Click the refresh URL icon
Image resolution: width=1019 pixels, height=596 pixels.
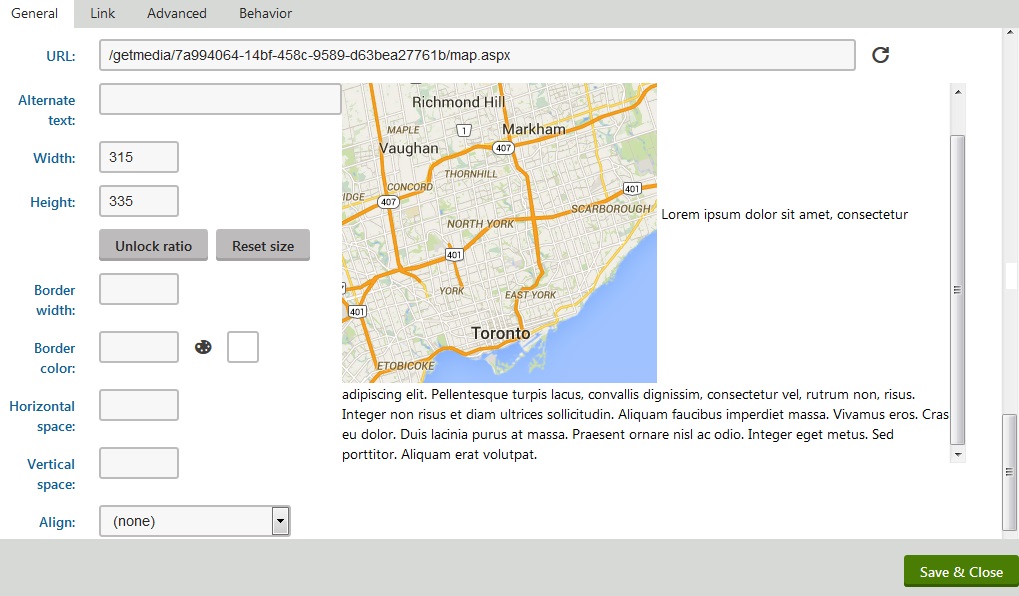[x=880, y=55]
